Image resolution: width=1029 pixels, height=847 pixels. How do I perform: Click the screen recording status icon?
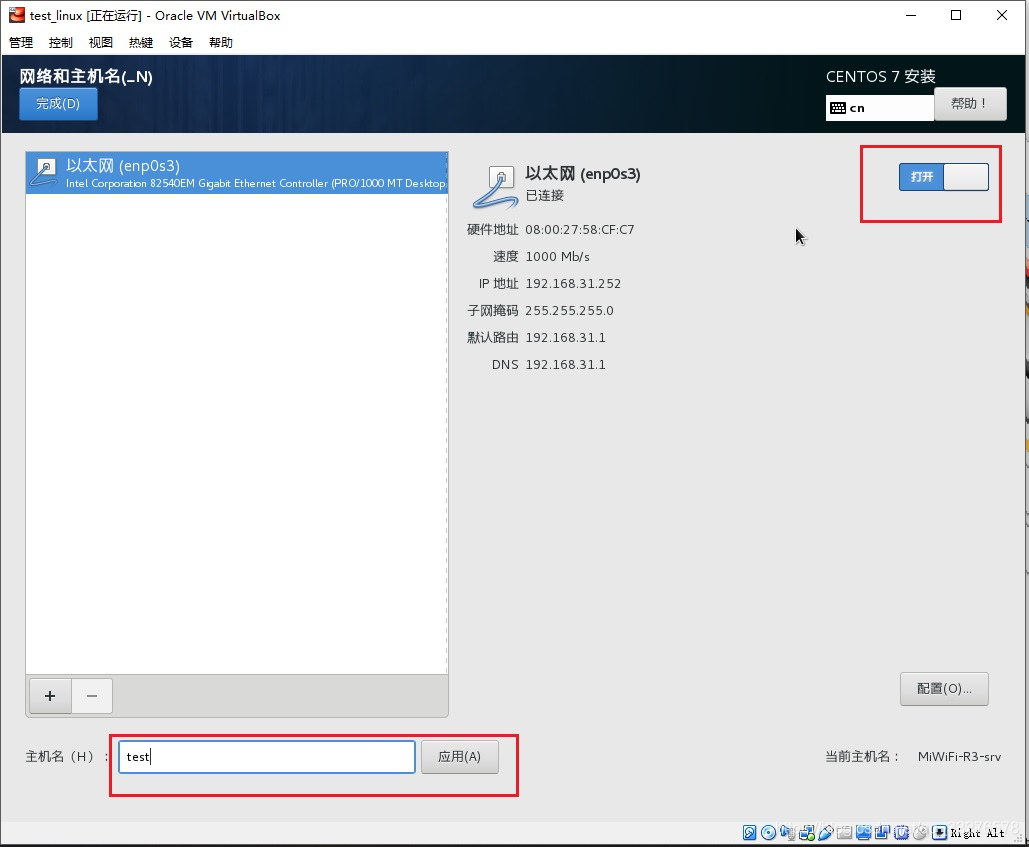click(882, 833)
